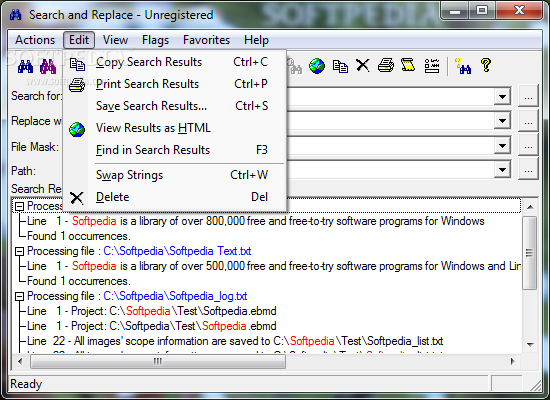Click the results vertical scrollbar down arrow

[x=530, y=345]
